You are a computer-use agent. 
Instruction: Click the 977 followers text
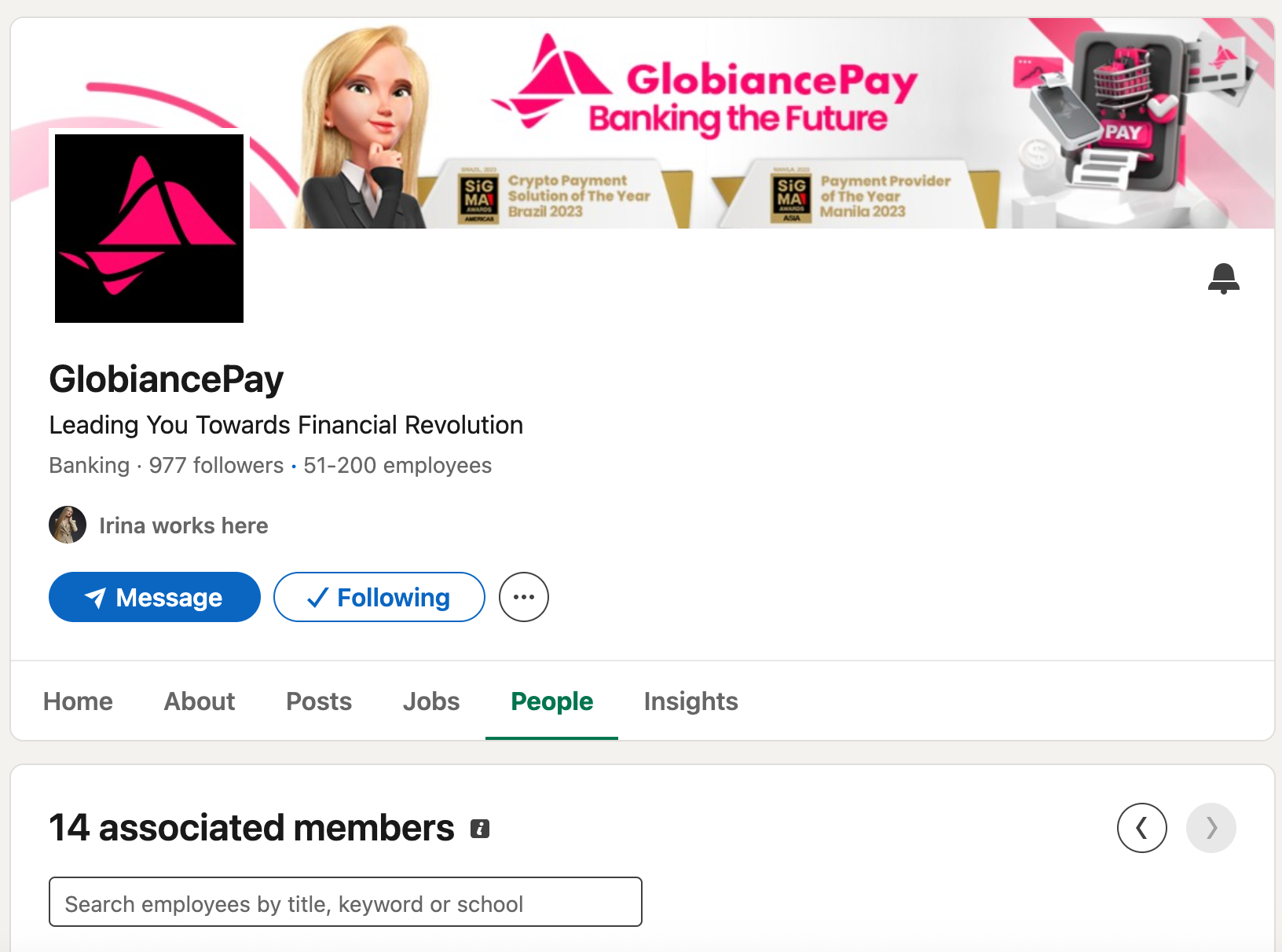point(216,466)
